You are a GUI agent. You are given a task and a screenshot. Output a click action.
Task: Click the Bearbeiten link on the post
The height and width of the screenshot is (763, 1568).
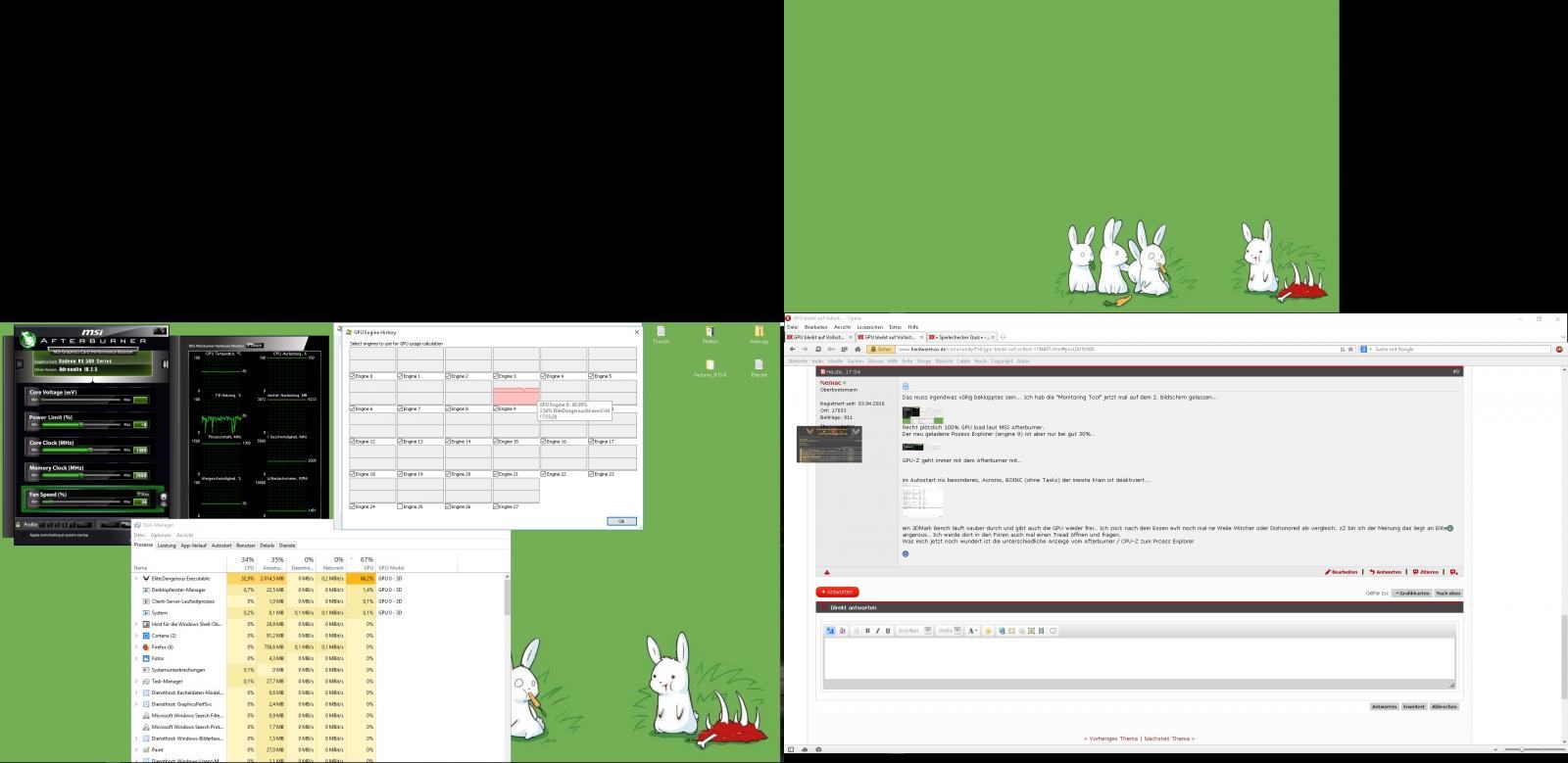tap(1342, 572)
